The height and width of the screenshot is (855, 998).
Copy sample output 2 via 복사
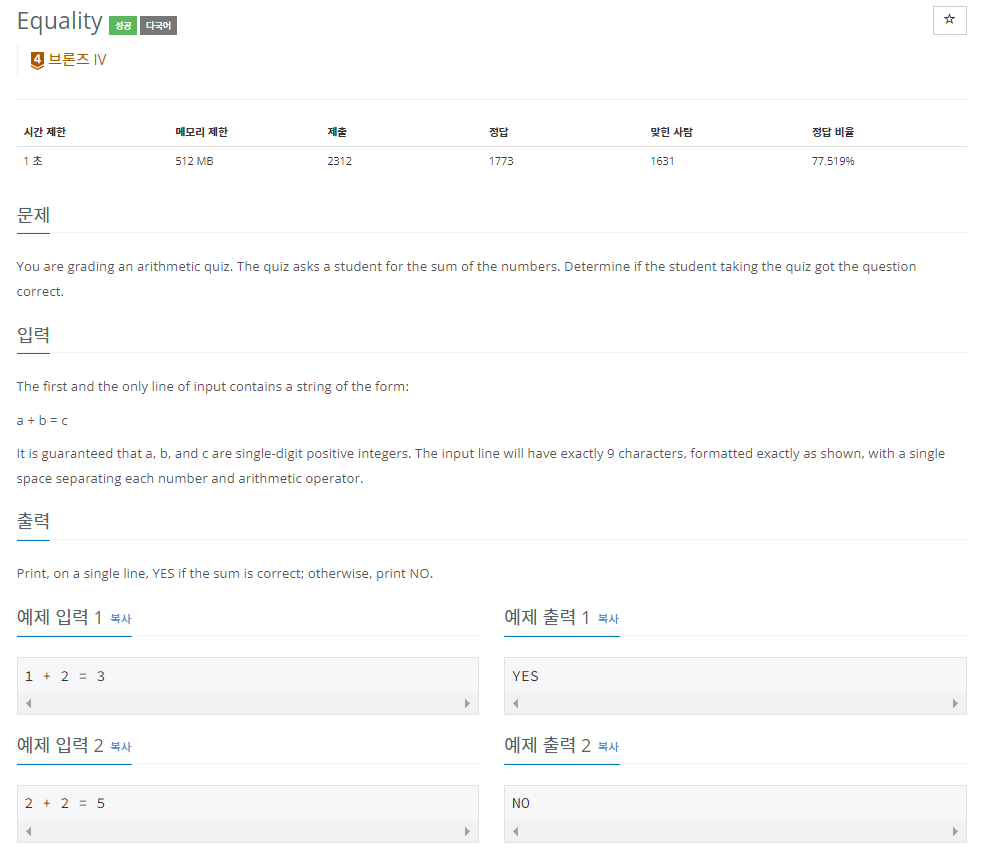608,746
